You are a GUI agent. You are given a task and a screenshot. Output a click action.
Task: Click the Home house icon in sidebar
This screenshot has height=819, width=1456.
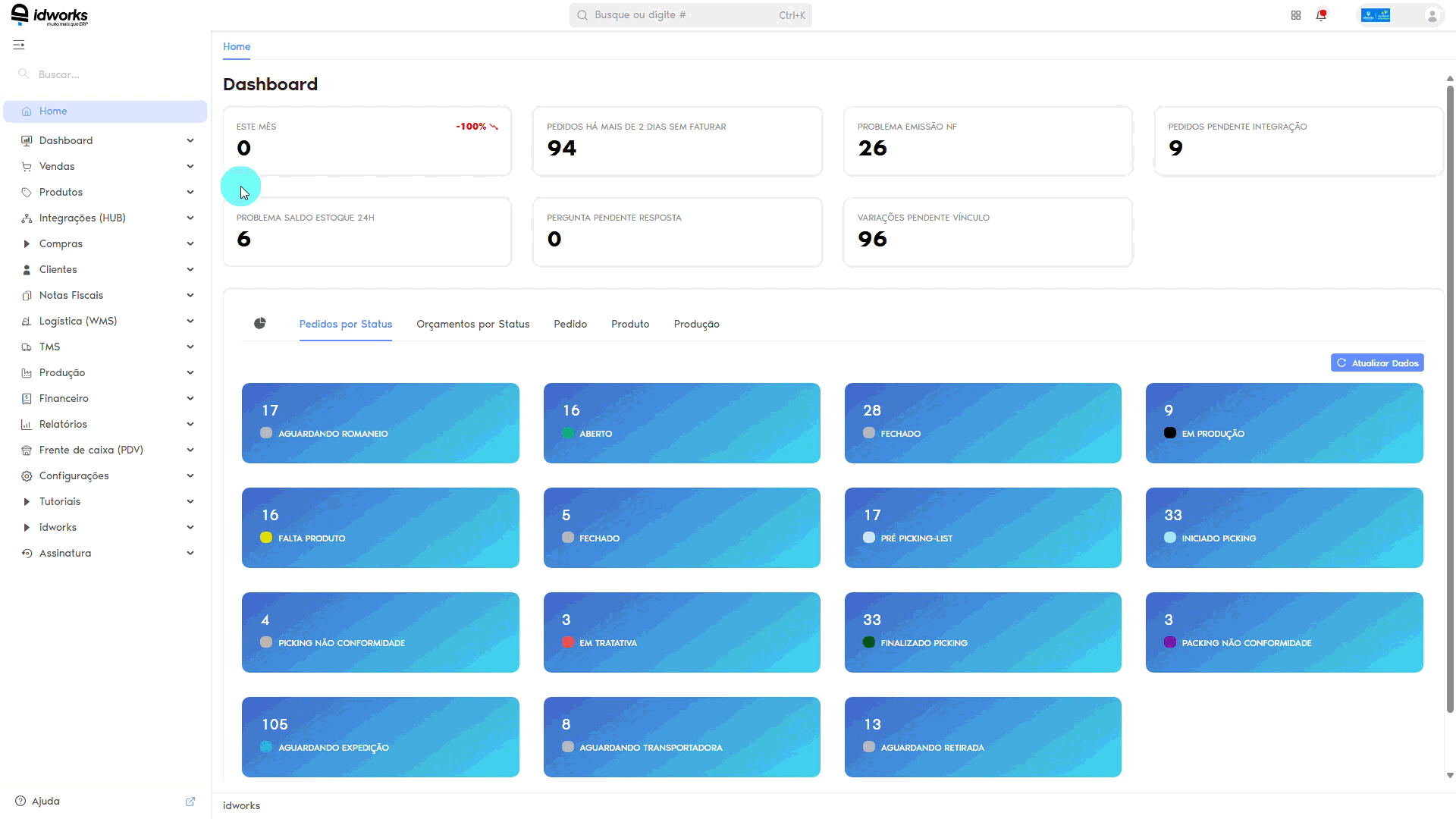(x=27, y=111)
